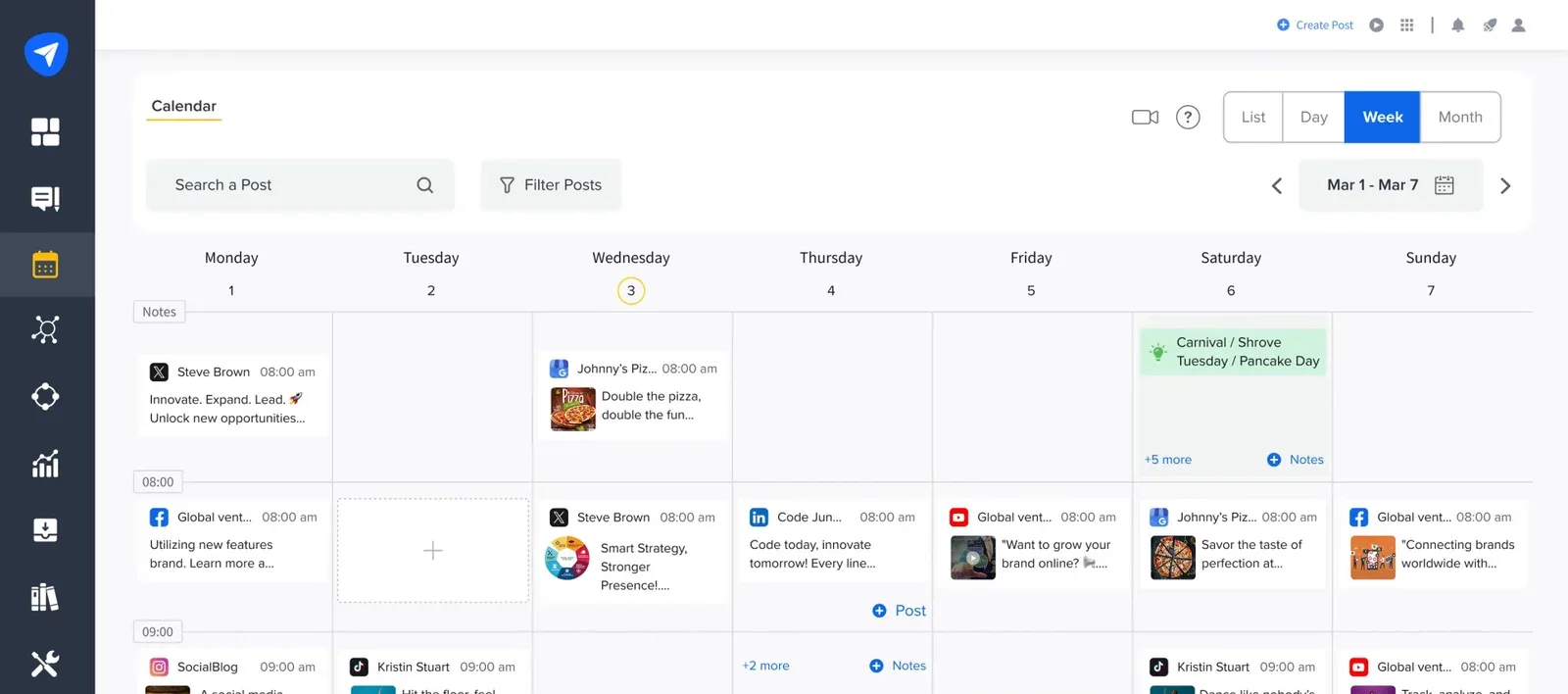Viewport: 1568px width, 694px height.
Task: Switch to Day view
Action: [x=1314, y=118]
